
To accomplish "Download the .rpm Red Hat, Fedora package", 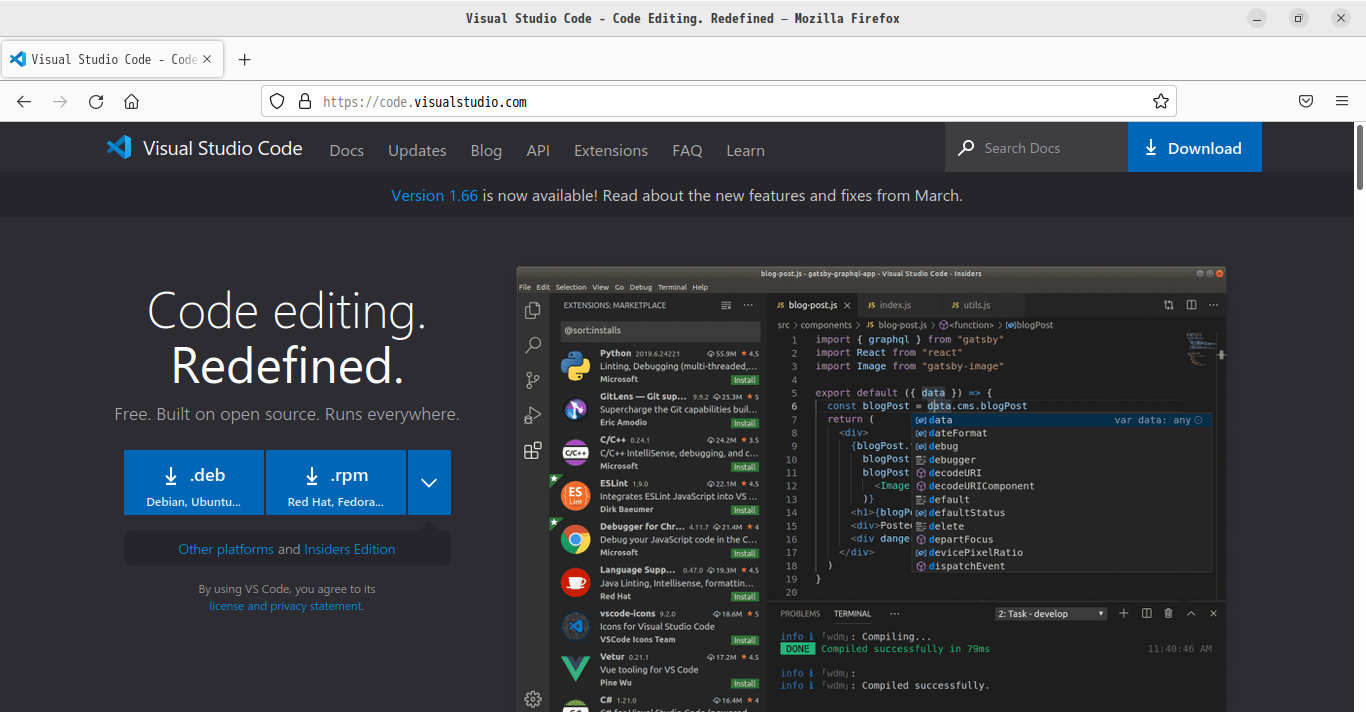I will click(336, 482).
